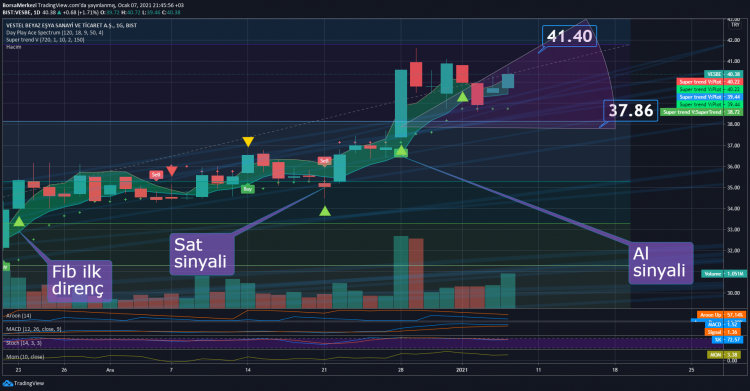The height and width of the screenshot is (391, 750).
Task: Click the yellow down-triangle marker above candle
Action: pyautogui.click(x=248, y=142)
